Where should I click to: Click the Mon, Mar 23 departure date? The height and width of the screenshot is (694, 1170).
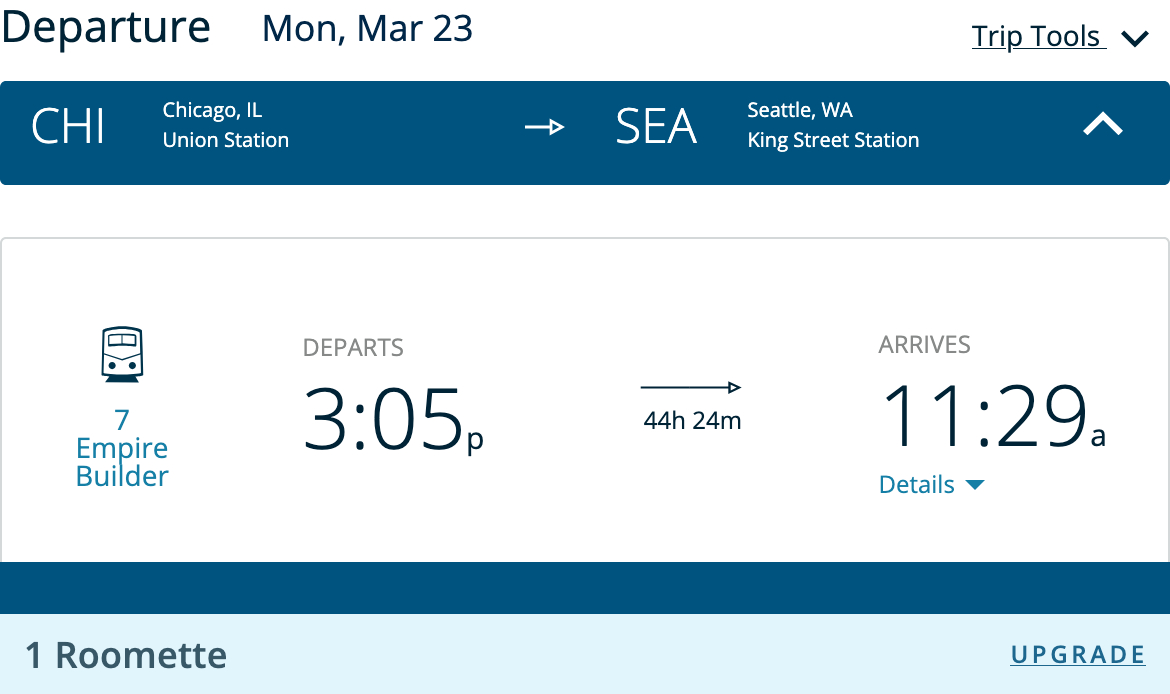pyautogui.click(x=367, y=28)
